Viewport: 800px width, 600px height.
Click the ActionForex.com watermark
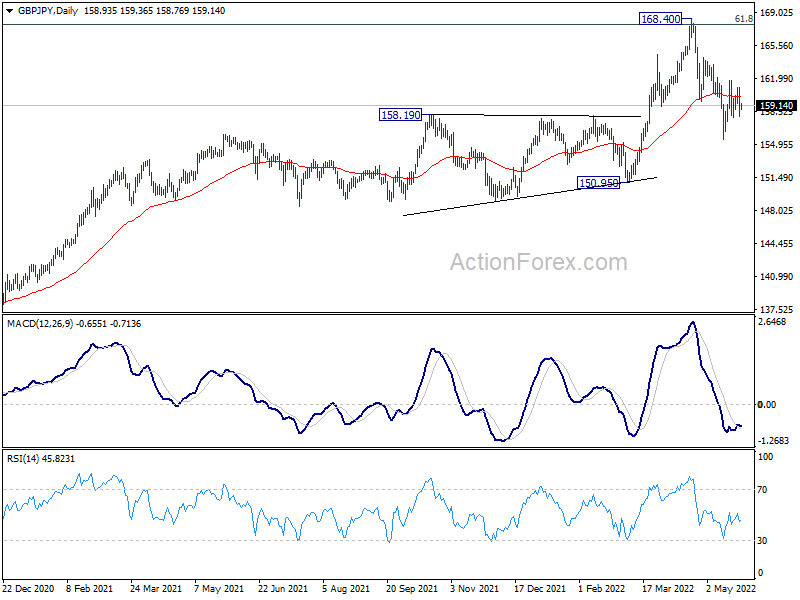(x=539, y=262)
